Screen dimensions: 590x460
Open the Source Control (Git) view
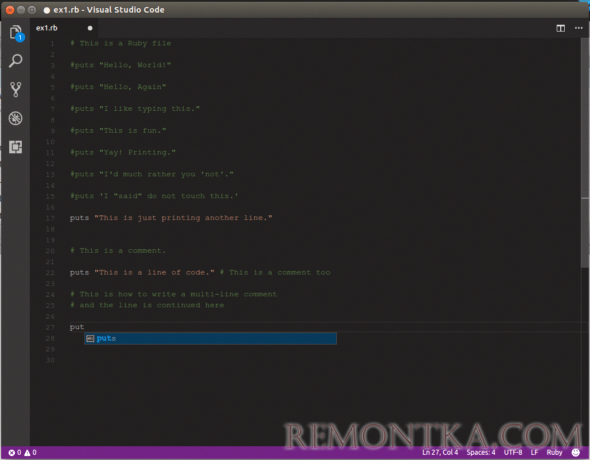15,90
